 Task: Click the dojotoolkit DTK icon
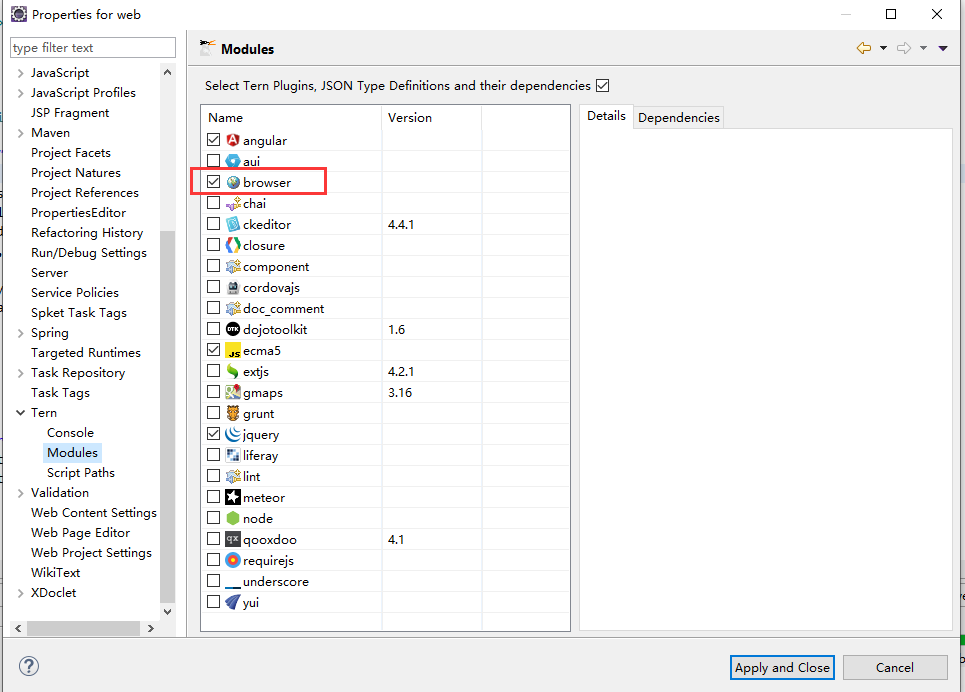pyautogui.click(x=233, y=329)
